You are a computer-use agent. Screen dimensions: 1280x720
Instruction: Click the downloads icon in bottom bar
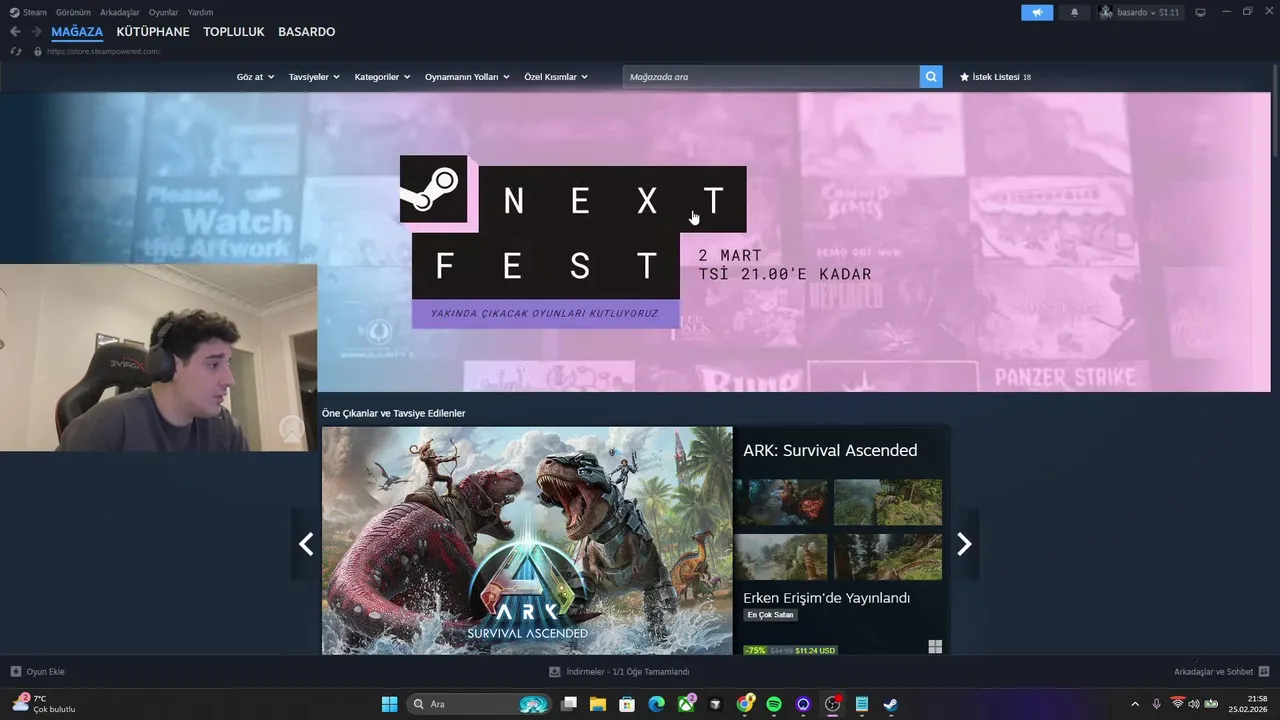[555, 672]
